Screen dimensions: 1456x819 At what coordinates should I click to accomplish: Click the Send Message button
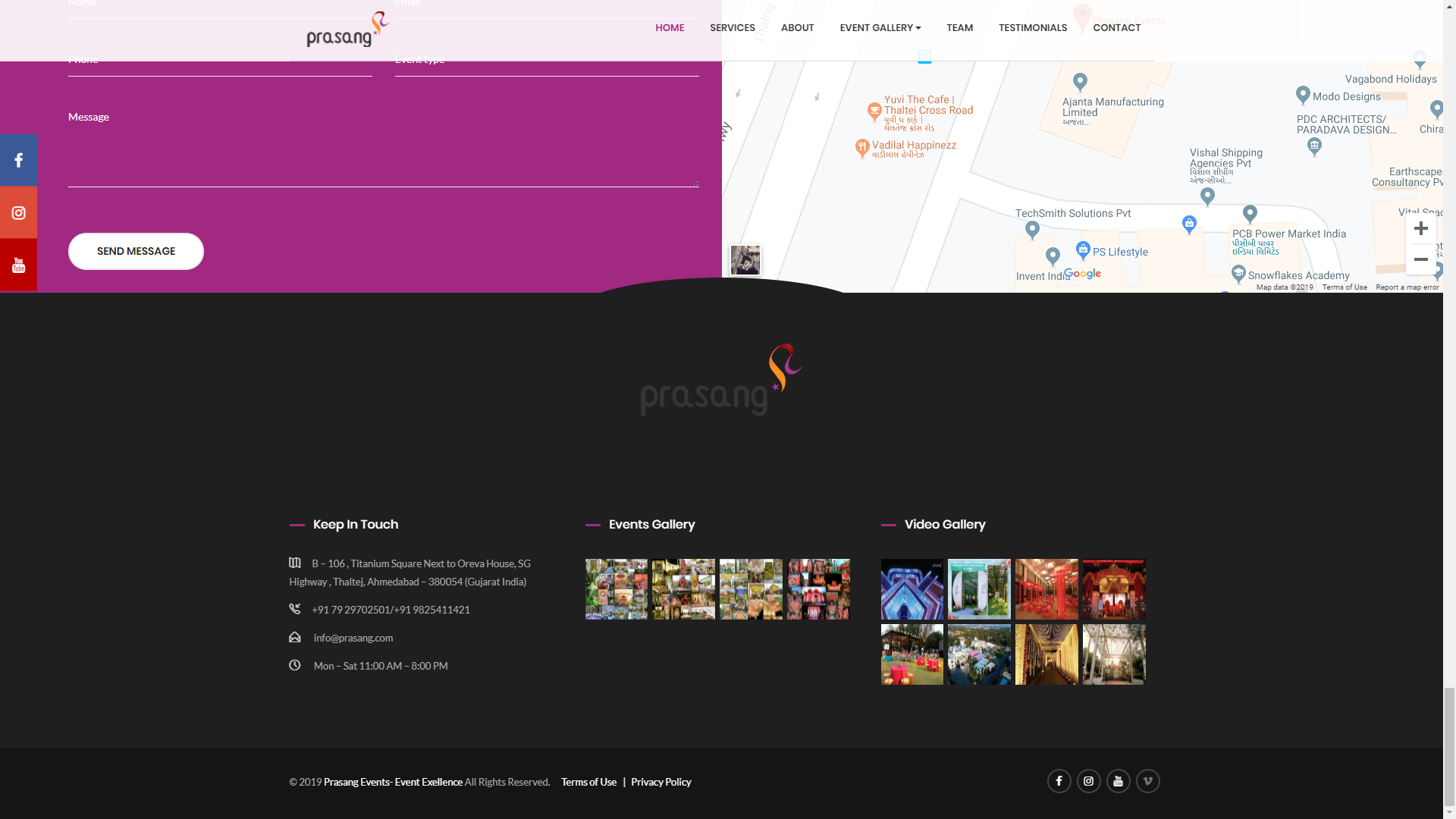(x=136, y=251)
